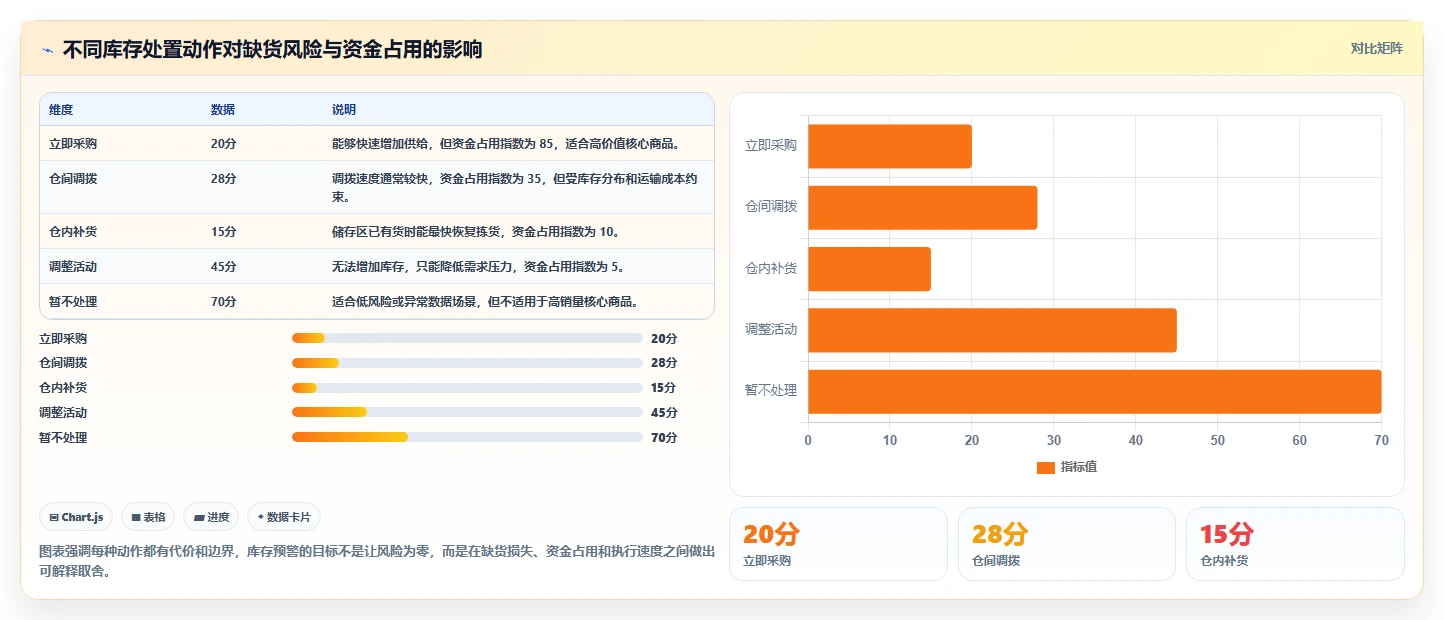Select the 数据卡片 tag chip
1444x620 pixels.
pos(284,517)
